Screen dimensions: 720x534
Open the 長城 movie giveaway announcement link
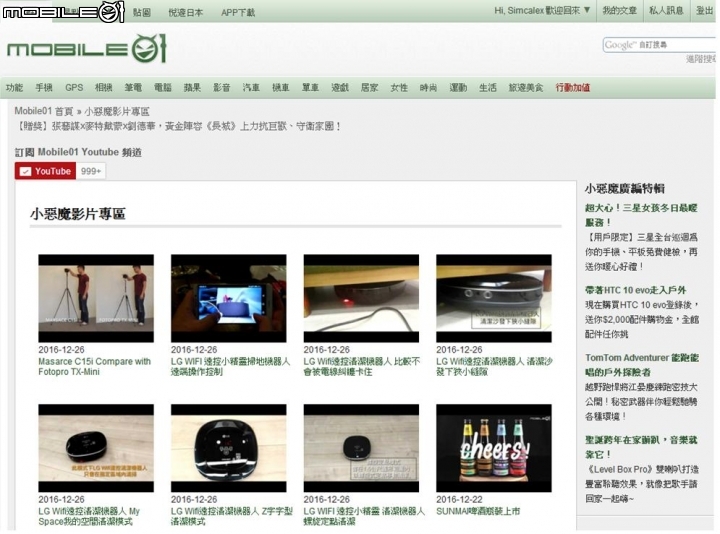coord(178,126)
